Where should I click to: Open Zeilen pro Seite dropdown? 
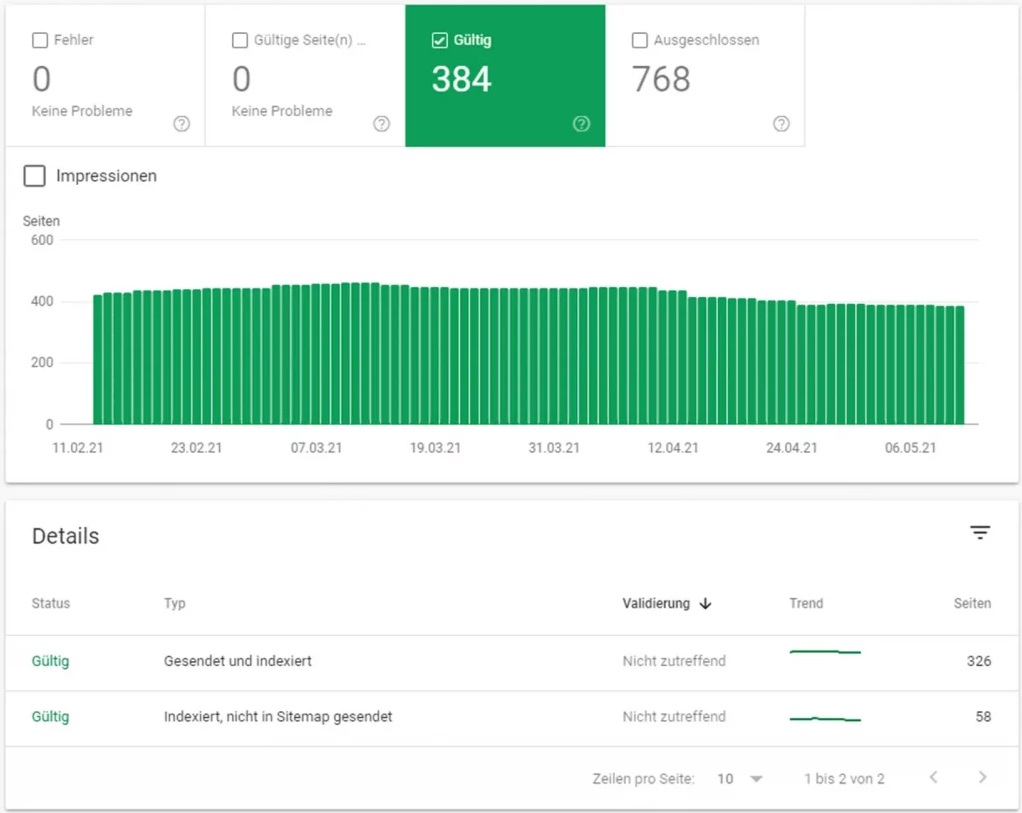(740, 778)
